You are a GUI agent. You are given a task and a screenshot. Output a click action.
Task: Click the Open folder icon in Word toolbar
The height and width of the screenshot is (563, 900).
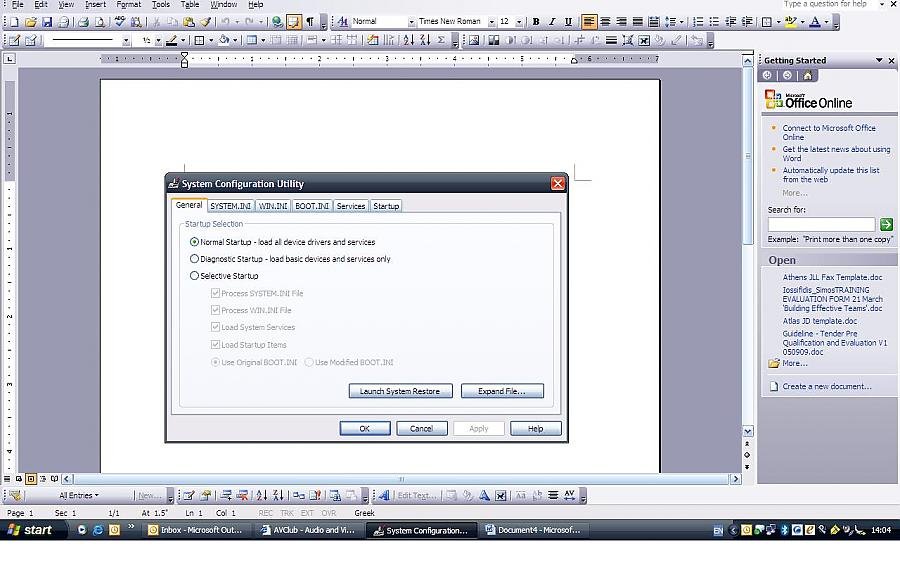[x=30, y=22]
